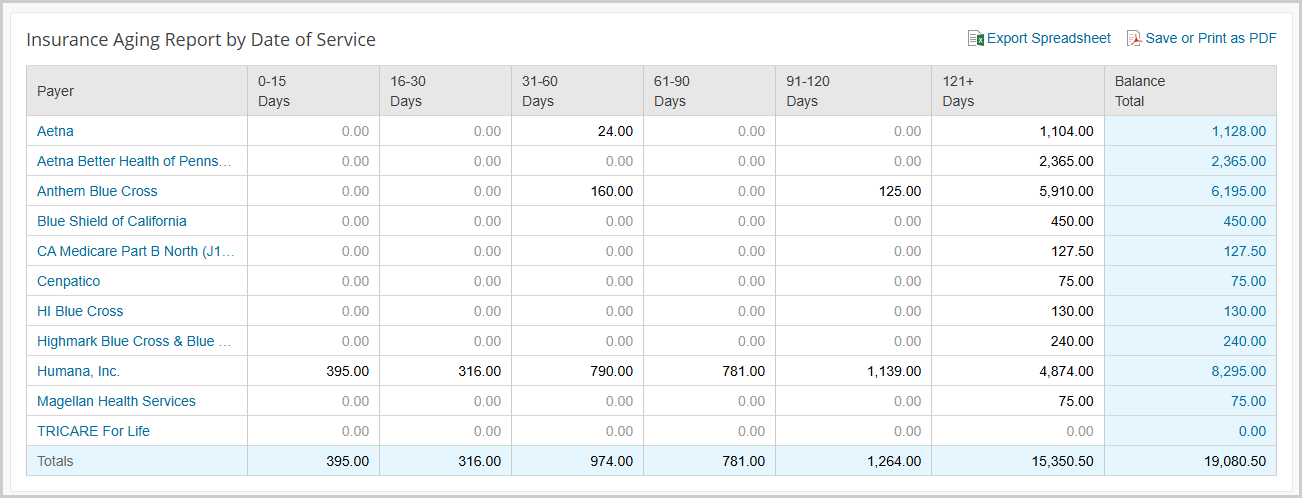Click balance total 2,365.00
Viewport: 1302px width, 498px height.
coord(1238,161)
